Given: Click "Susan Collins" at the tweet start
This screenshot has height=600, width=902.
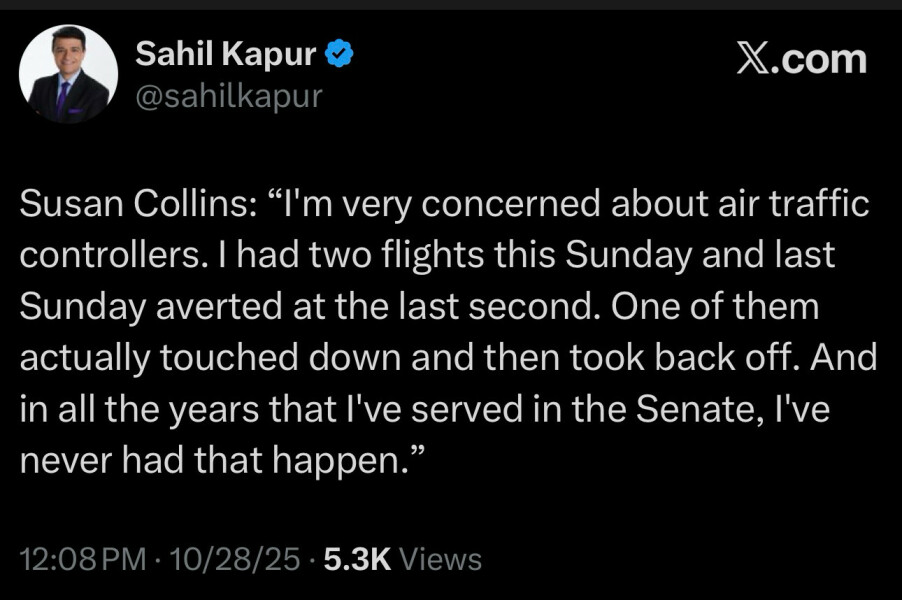Looking at the screenshot, I should point(122,204).
